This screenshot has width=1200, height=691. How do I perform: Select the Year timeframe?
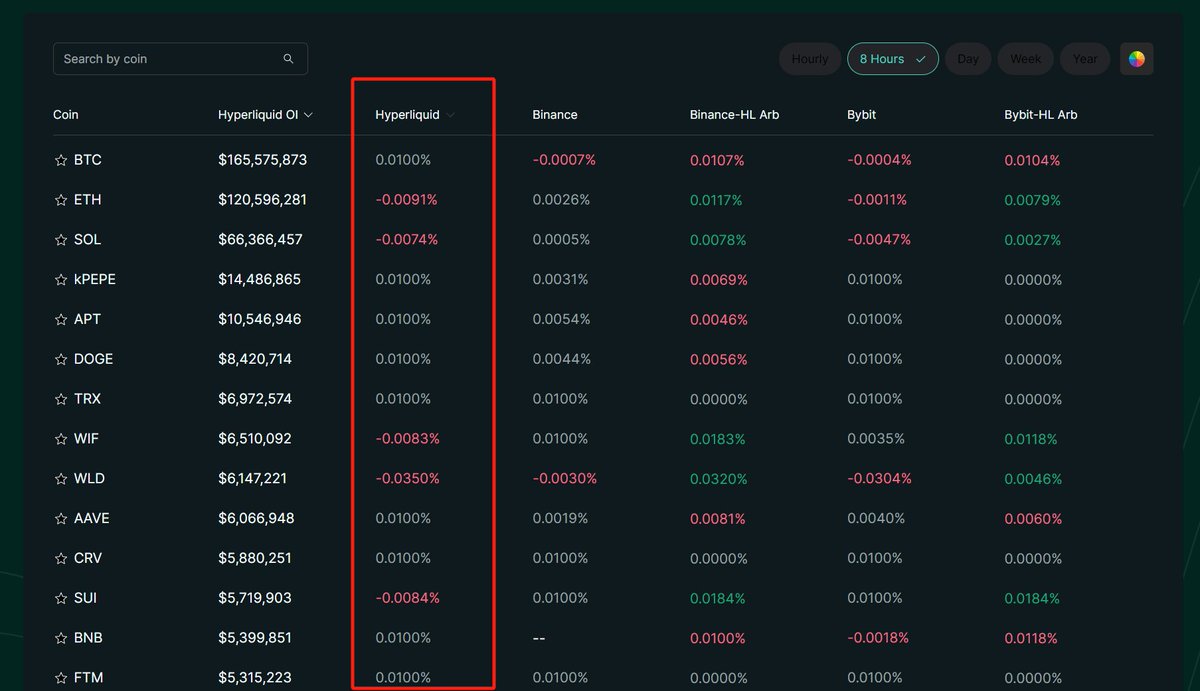[1085, 59]
